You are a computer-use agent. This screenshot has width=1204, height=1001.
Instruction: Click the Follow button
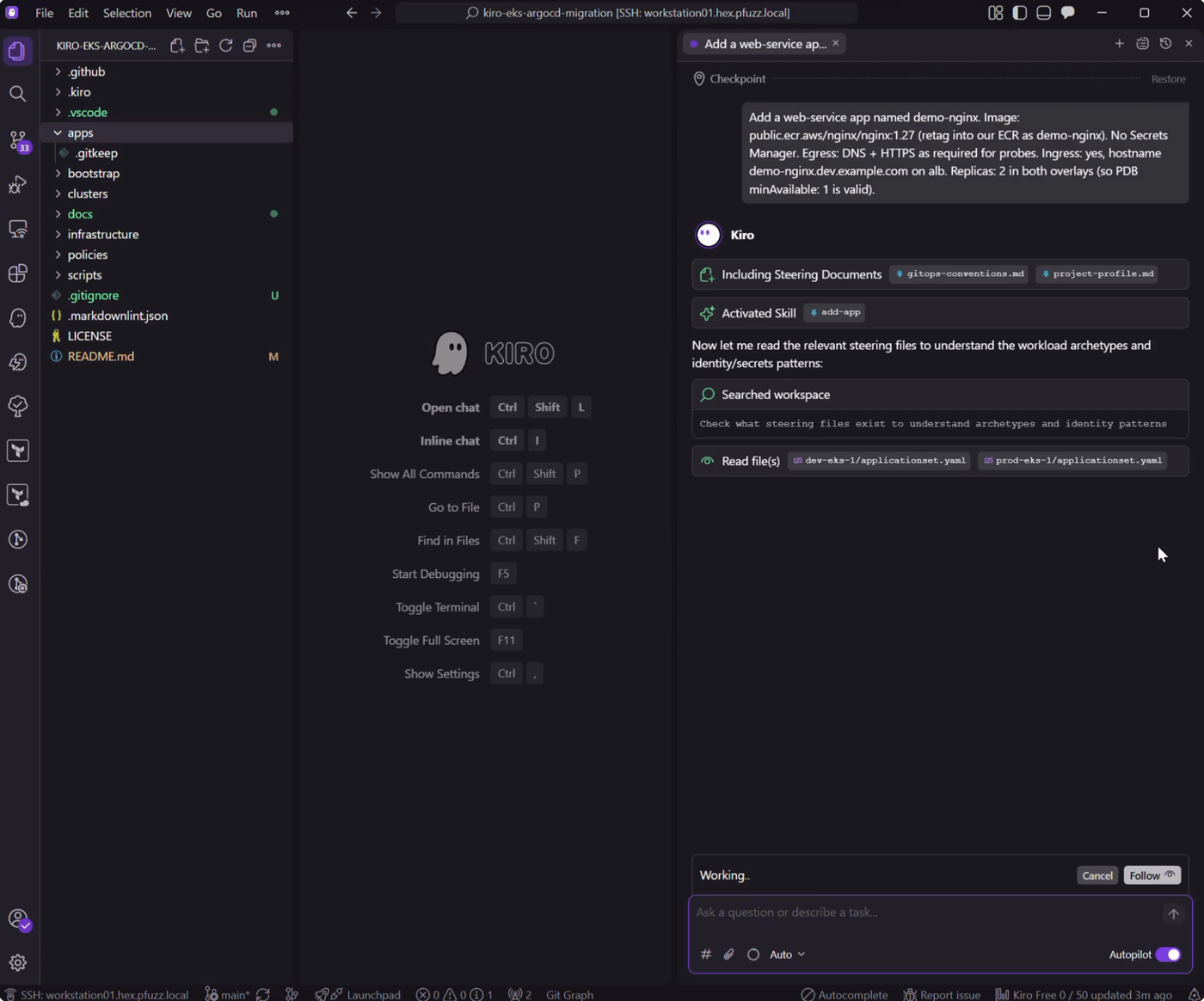click(1152, 875)
